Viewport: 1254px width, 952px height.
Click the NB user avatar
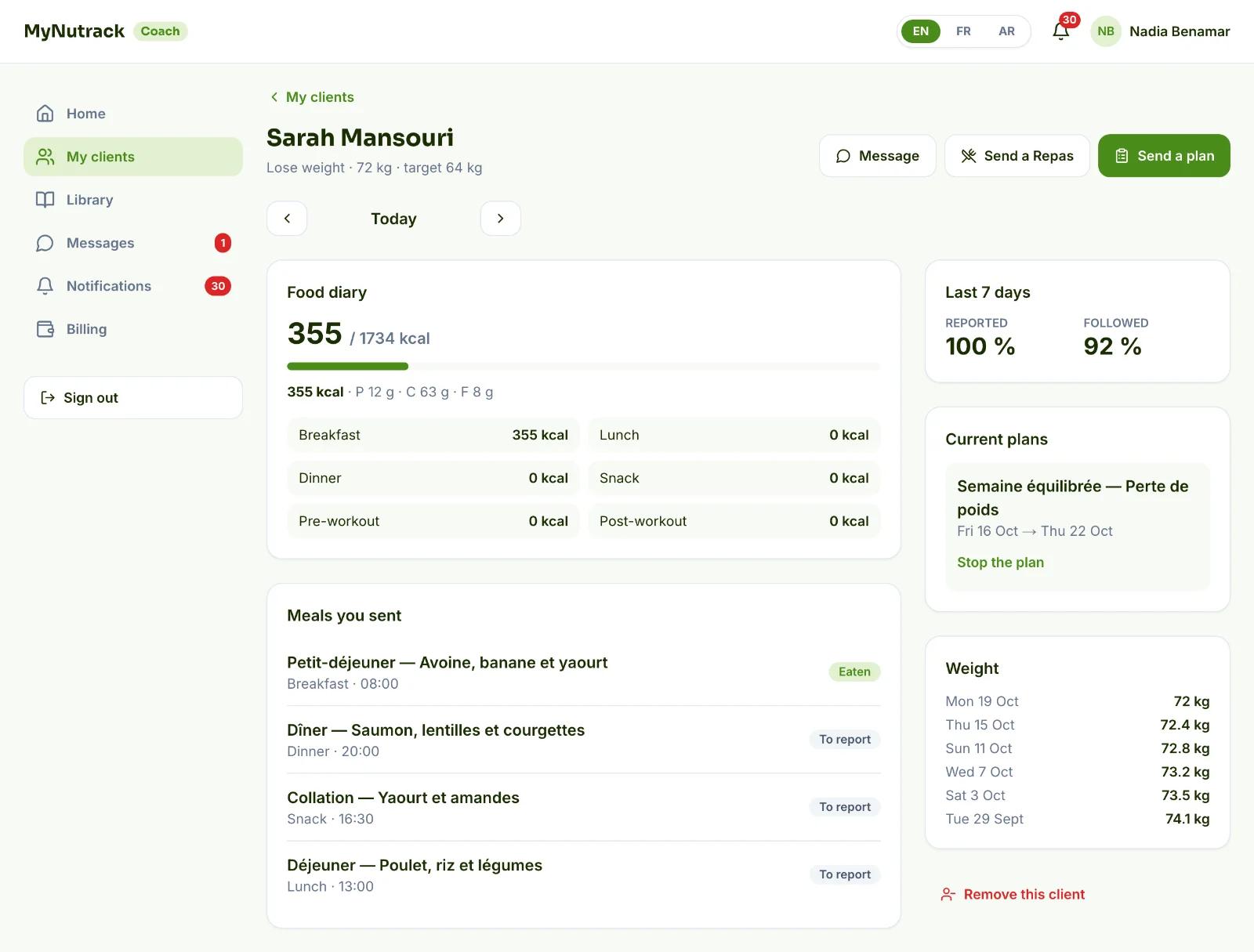pyautogui.click(x=1106, y=31)
